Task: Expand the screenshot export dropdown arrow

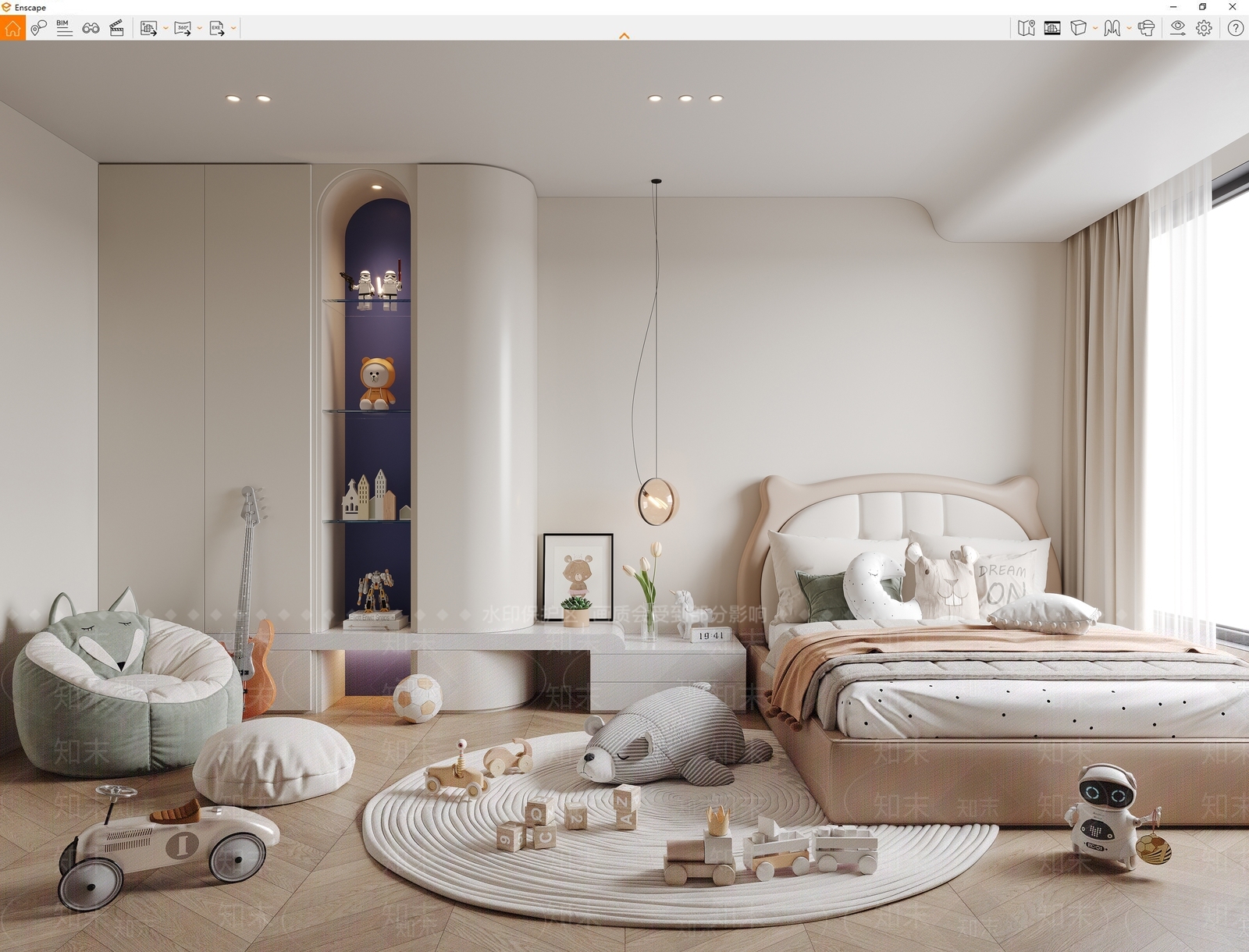Action: coord(165,29)
